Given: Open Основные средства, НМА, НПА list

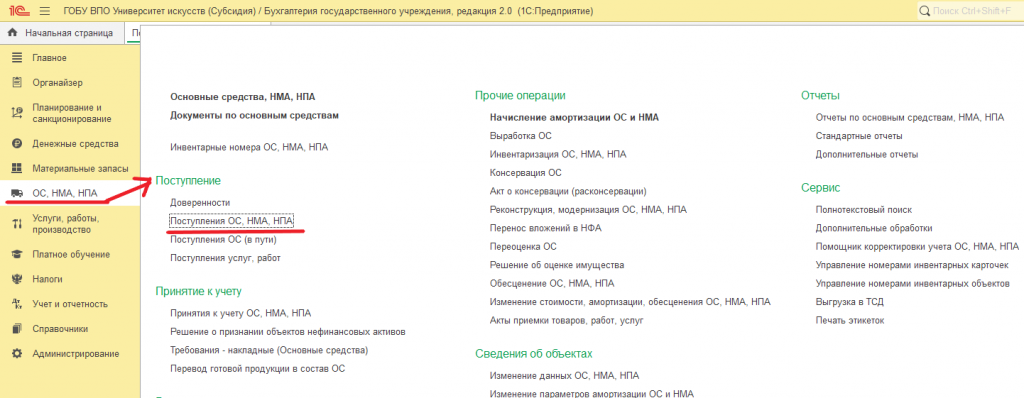Looking at the screenshot, I should coord(242,97).
